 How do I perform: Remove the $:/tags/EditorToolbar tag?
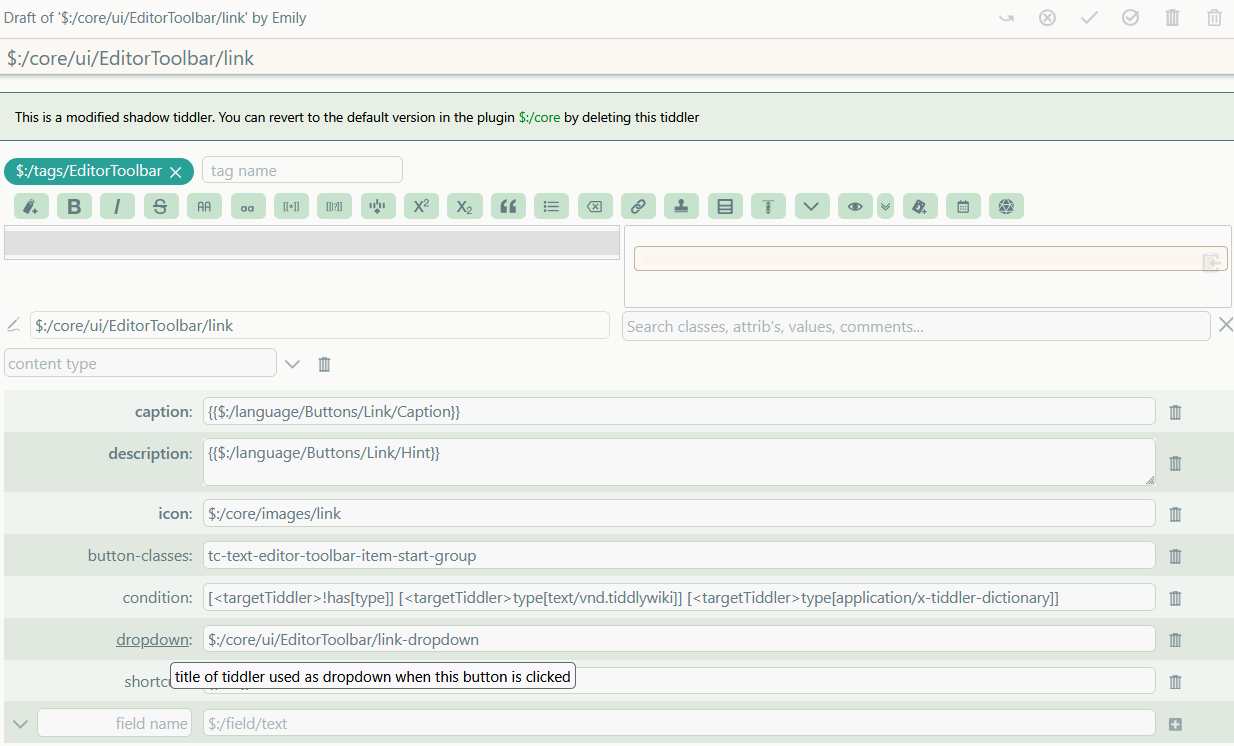pyautogui.click(x=176, y=172)
